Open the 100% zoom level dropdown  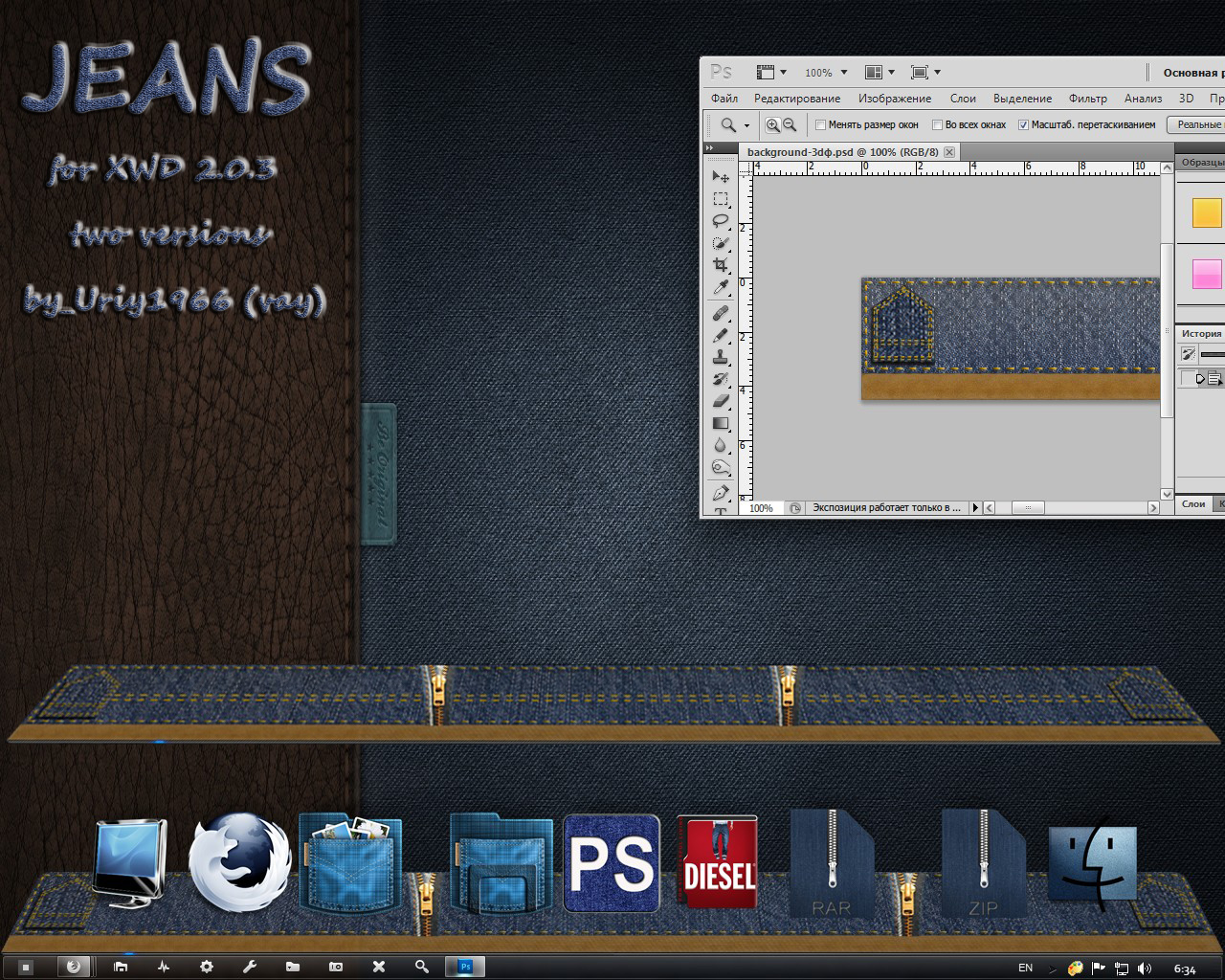point(824,73)
